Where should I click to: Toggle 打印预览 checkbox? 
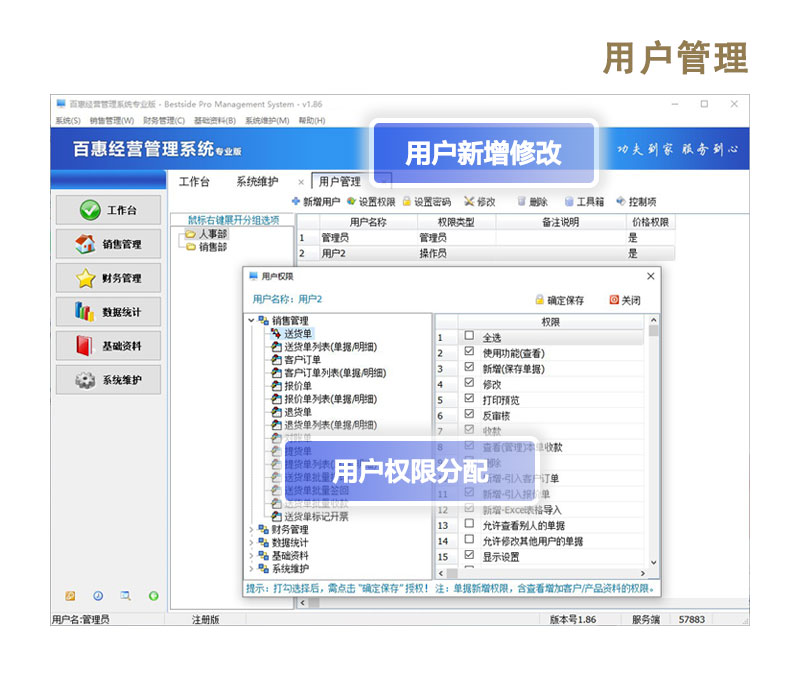[x=469, y=398]
